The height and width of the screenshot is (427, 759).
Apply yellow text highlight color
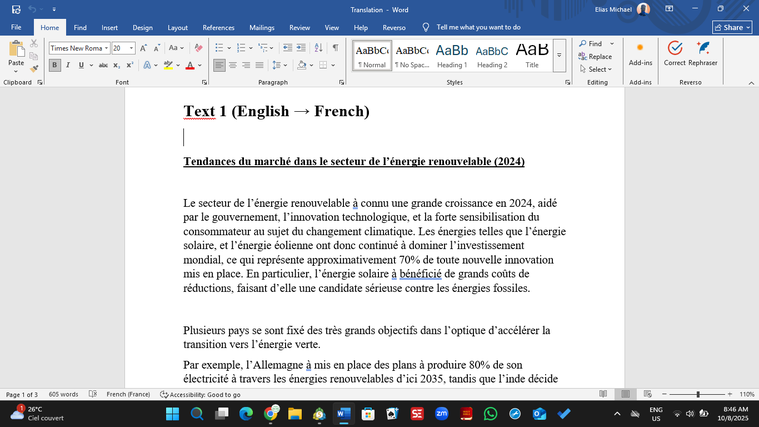(x=168, y=65)
